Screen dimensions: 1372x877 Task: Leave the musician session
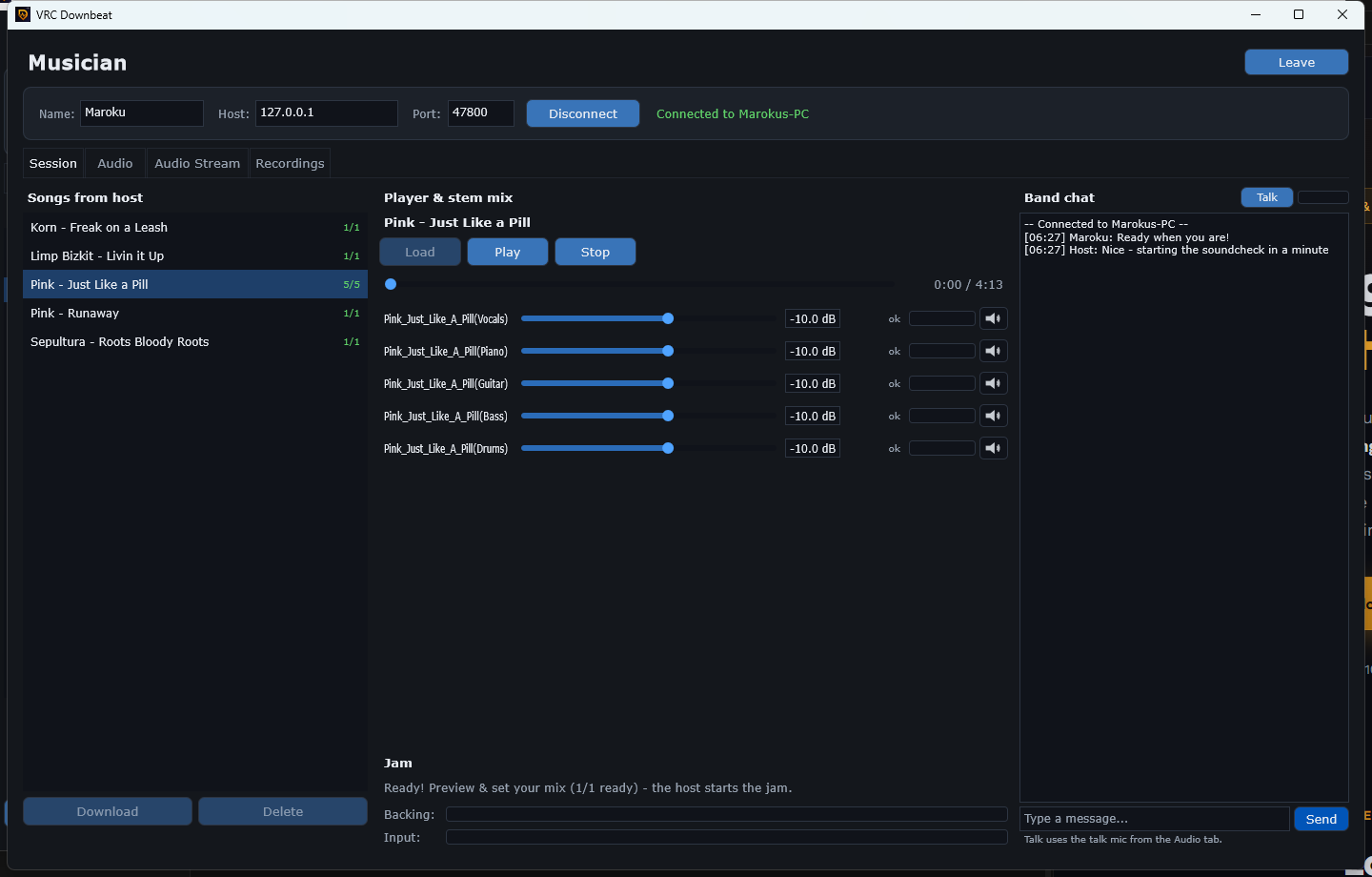(x=1296, y=62)
